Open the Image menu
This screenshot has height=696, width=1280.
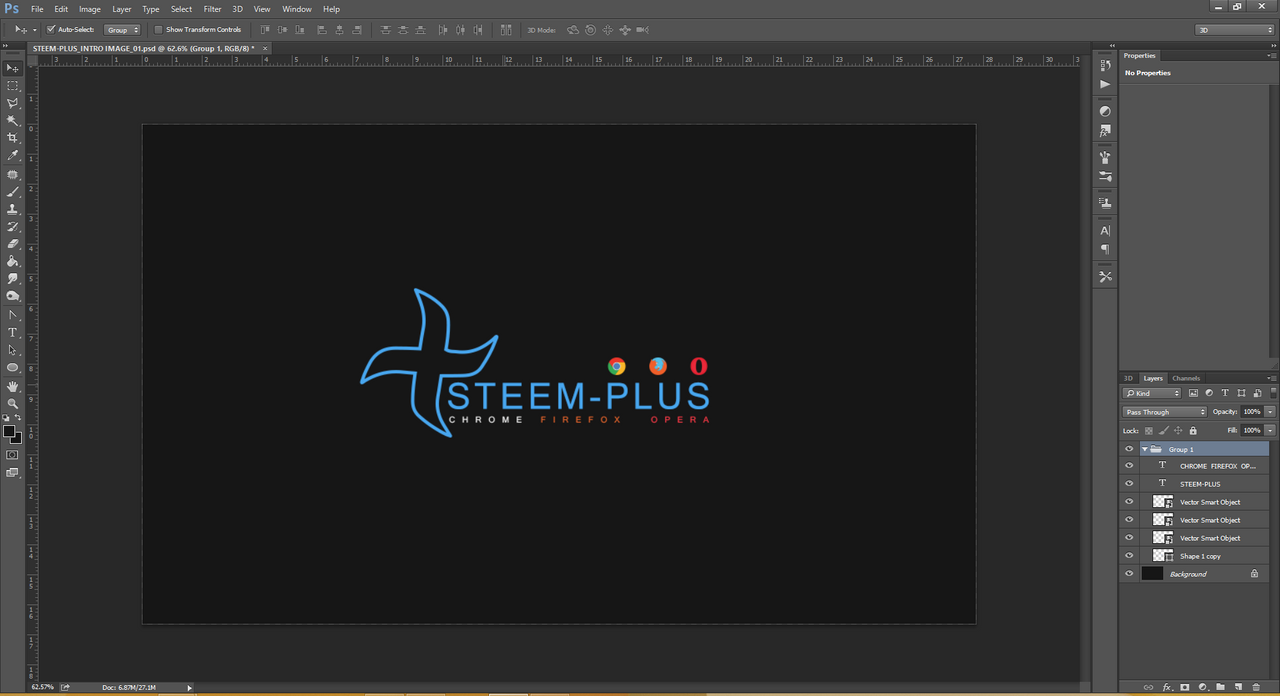pos(90,9)
